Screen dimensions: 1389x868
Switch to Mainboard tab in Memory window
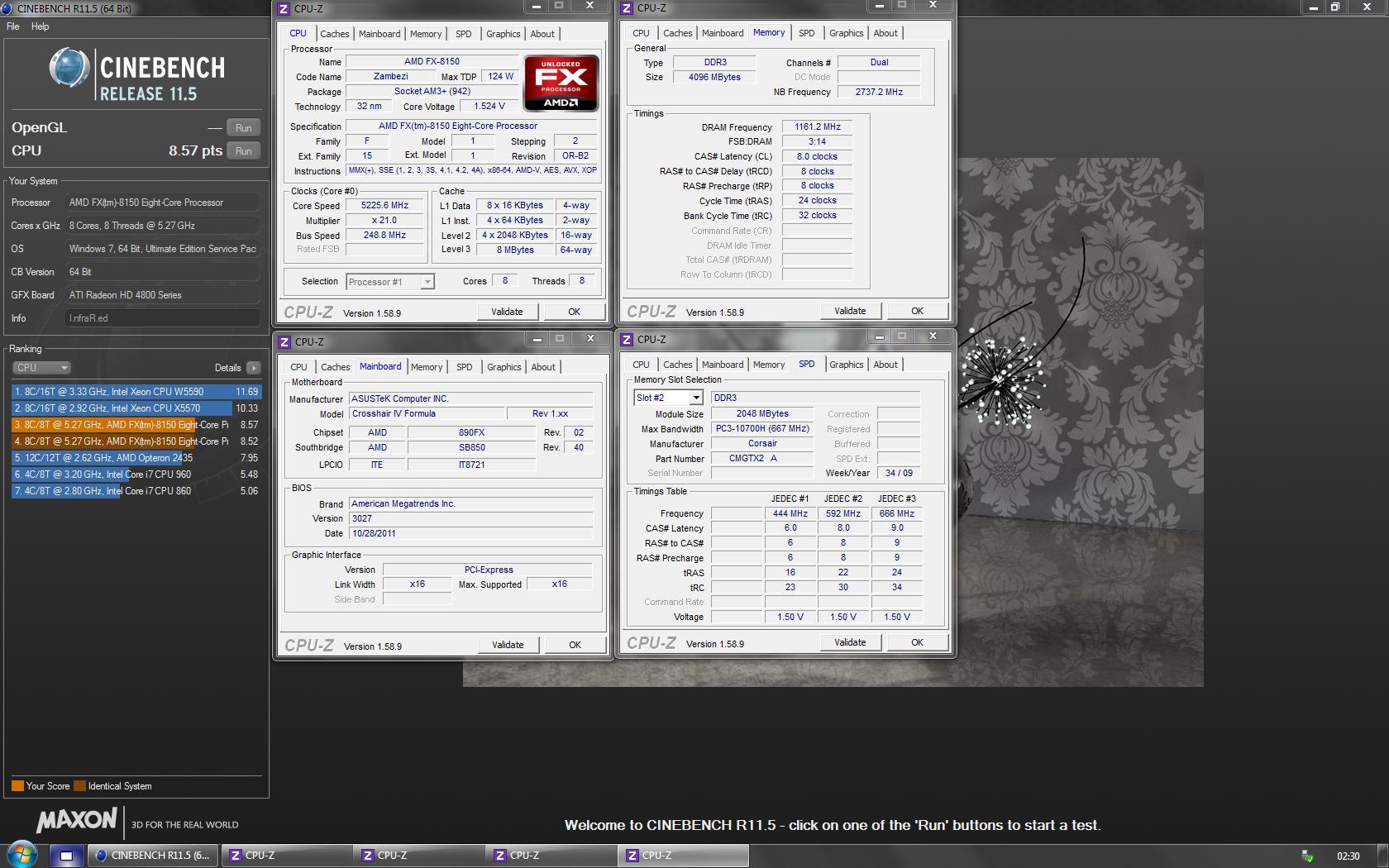(723, 33)
